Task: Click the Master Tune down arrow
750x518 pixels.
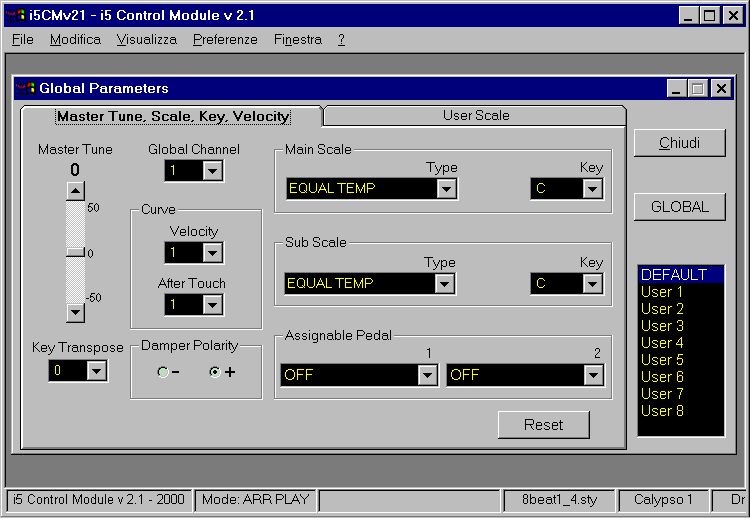Action: point(75,312)
